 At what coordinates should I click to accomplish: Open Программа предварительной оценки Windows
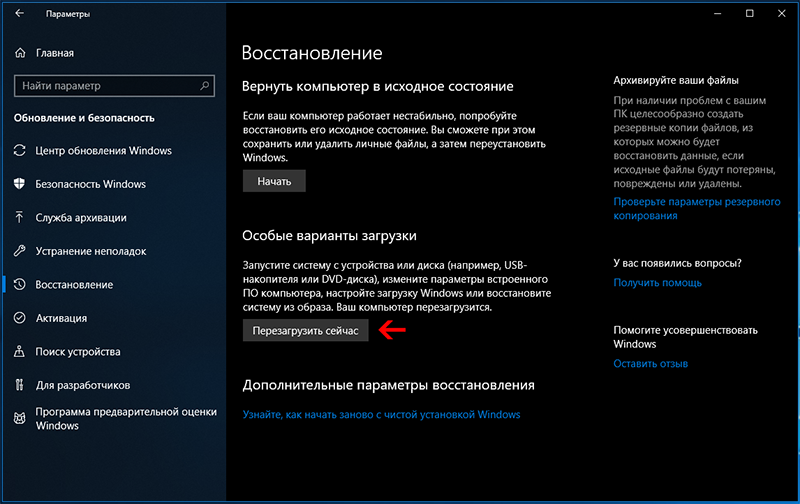click(126, 418)
